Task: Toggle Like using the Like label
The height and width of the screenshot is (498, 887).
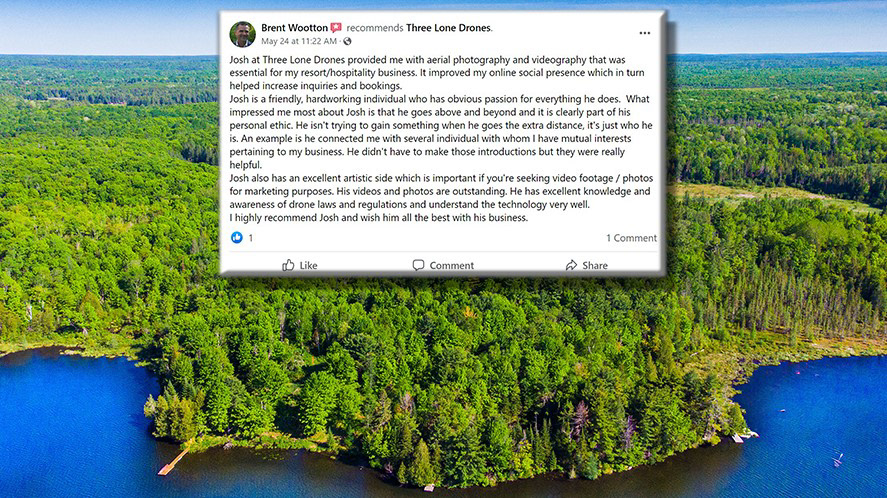Action: [308, 265]
